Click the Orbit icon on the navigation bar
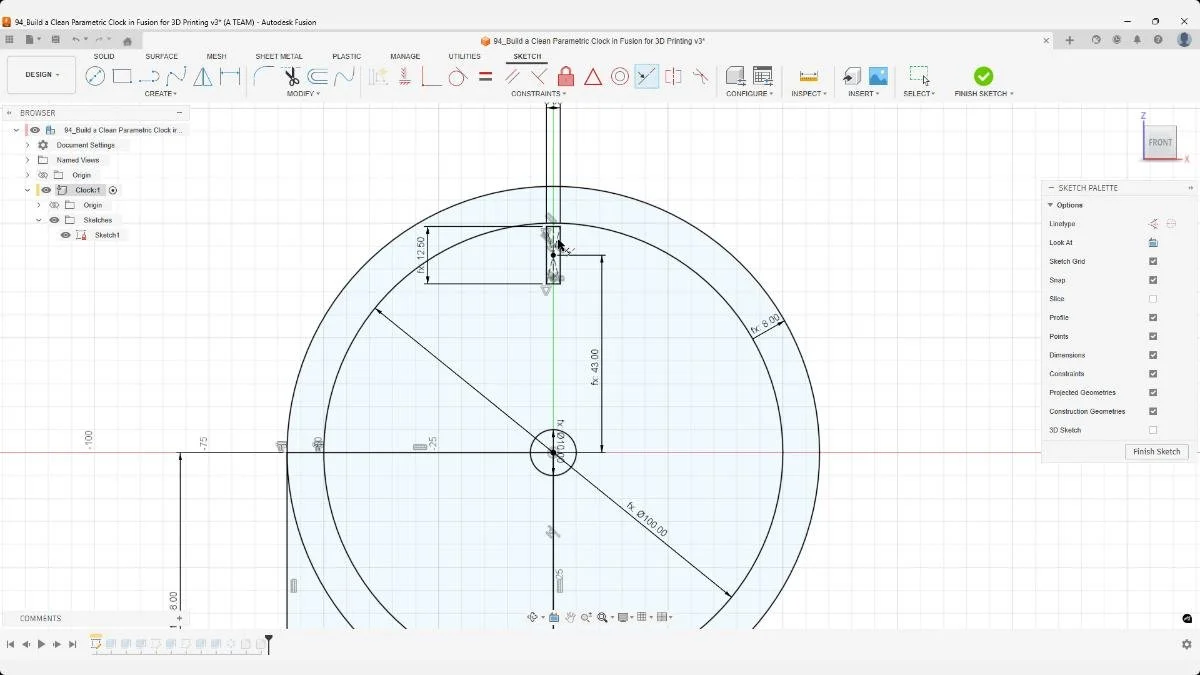Image resolution: width=1200 pixels, height=675 pixels. tap(533, 617)
